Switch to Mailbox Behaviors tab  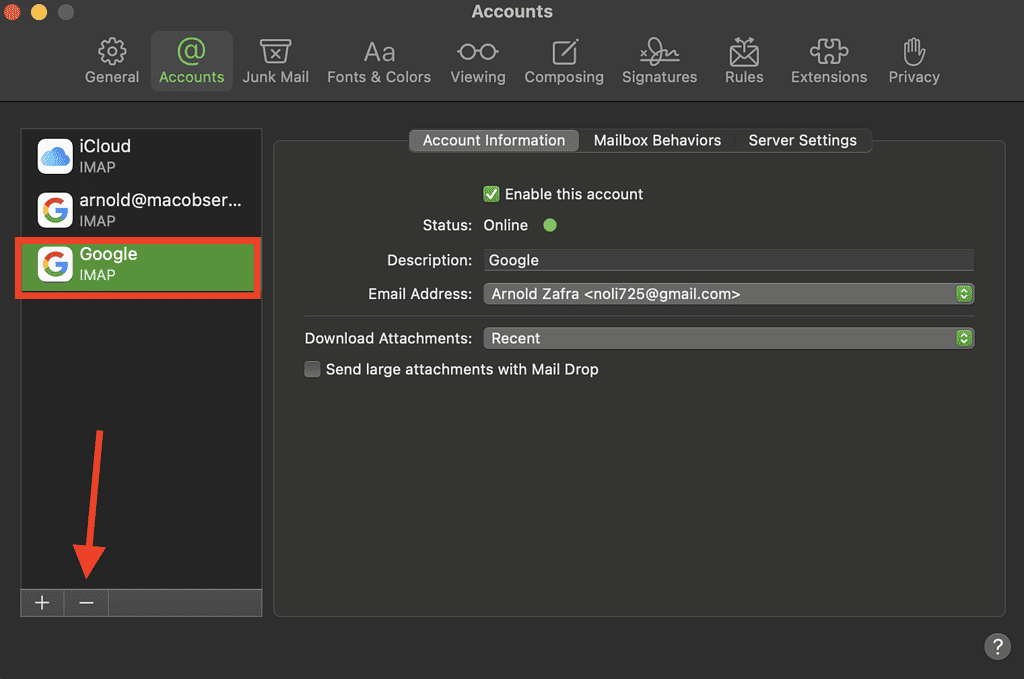[x=657, y=141]
